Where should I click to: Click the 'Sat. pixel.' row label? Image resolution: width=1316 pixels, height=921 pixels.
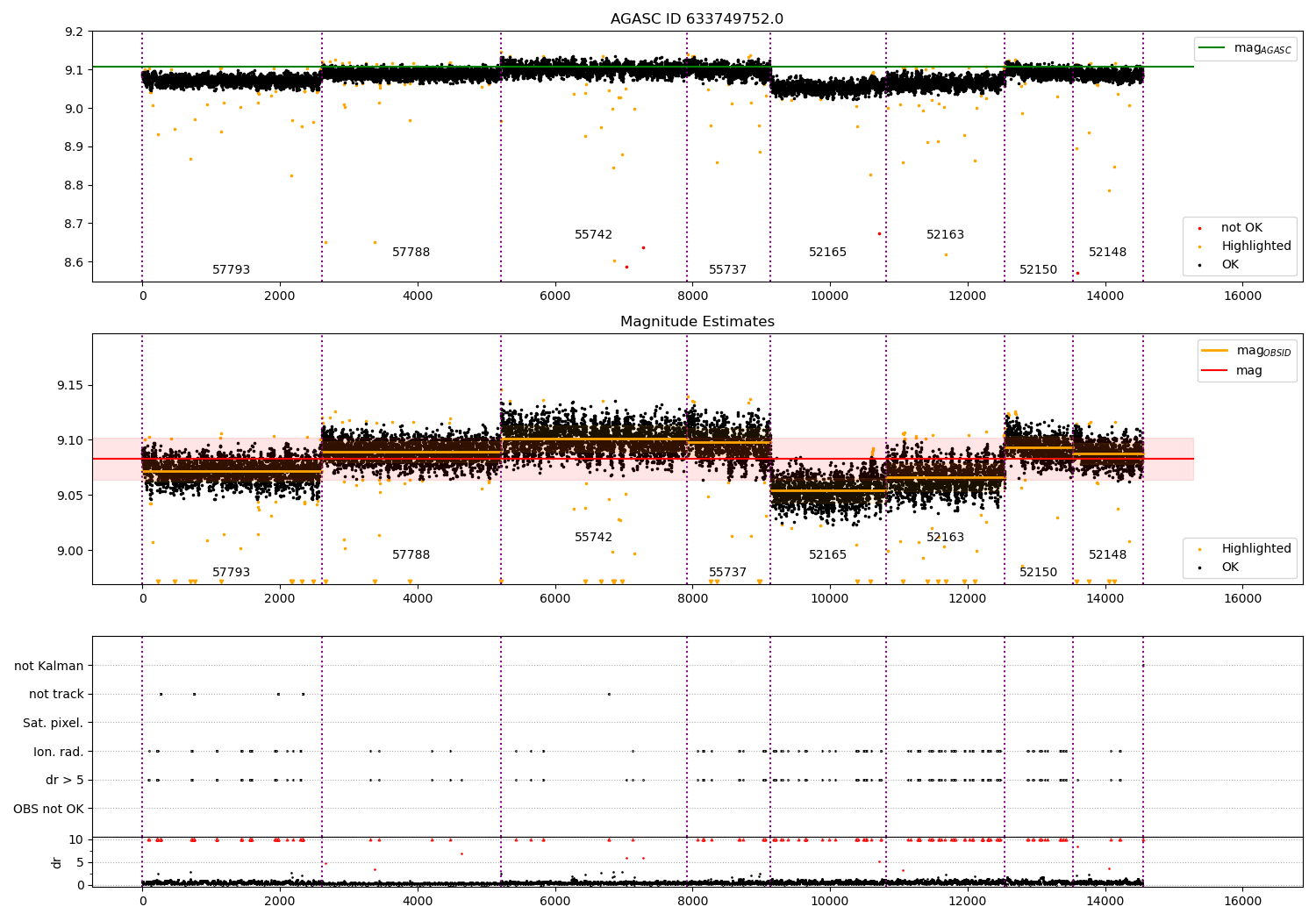(54, 724)
